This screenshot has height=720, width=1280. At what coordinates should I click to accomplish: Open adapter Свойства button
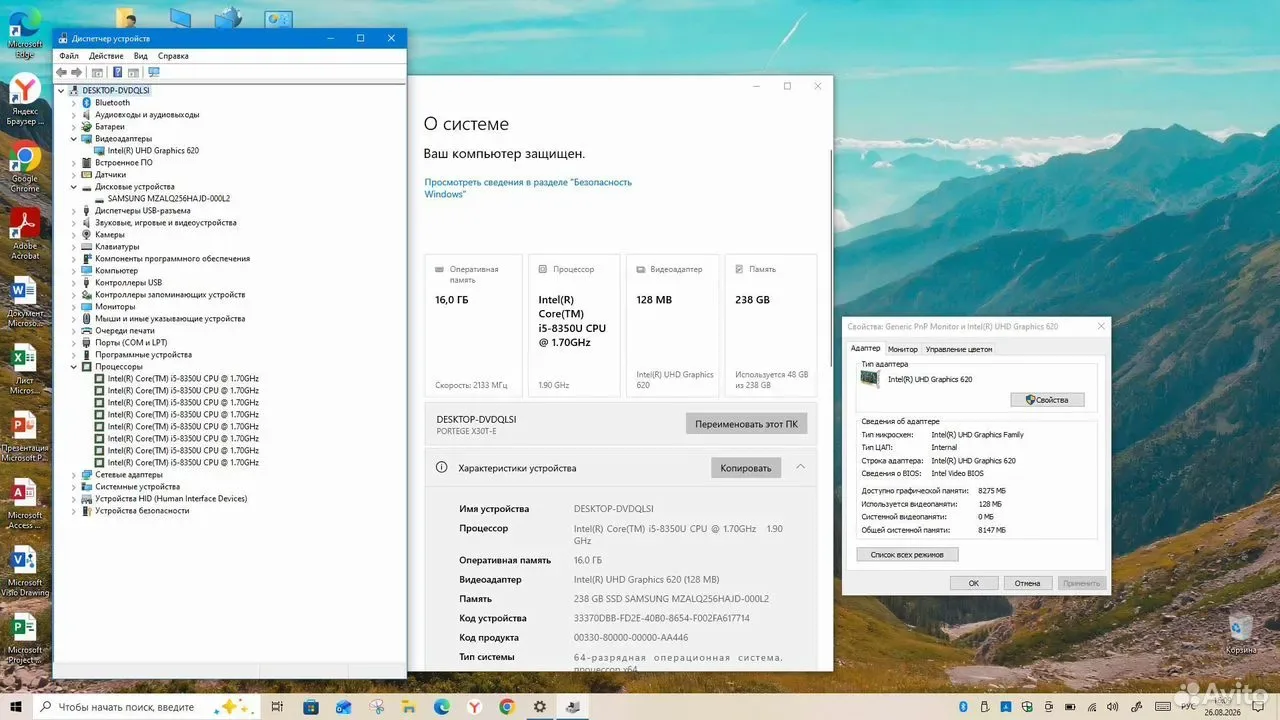click(x=1047, y=400)
